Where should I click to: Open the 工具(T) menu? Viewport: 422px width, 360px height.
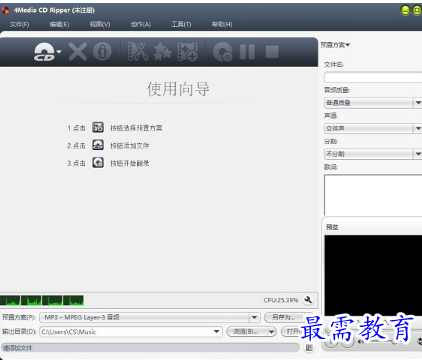point(181,24)
